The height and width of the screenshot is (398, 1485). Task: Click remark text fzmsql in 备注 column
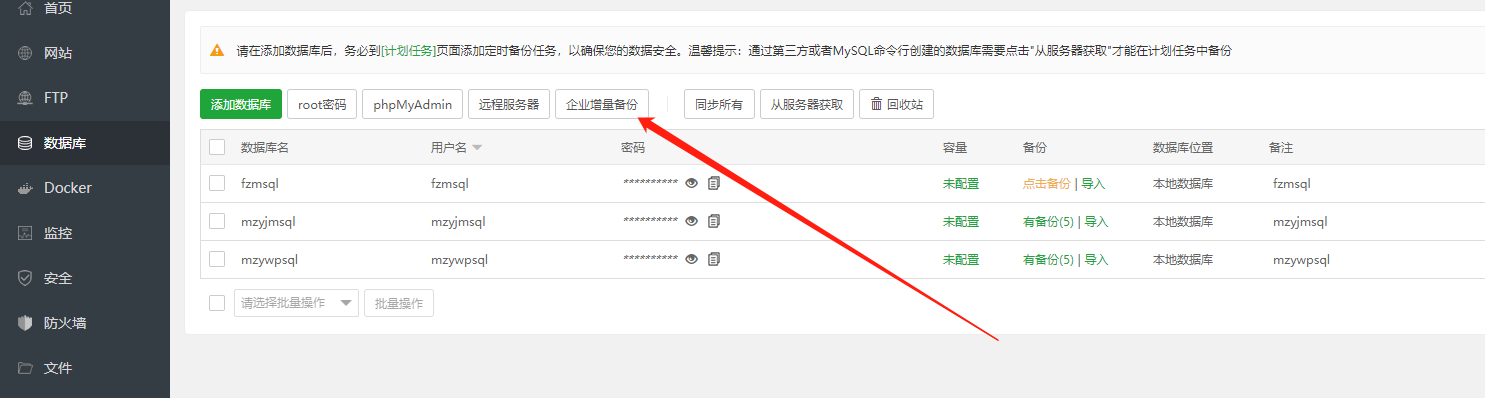tap(1291, 183)
